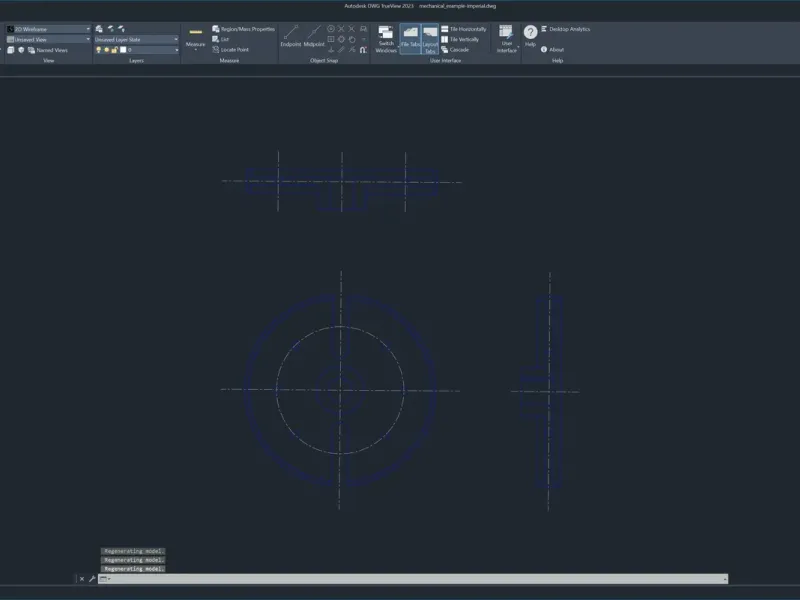This screenshot has height=600, width=800.
Task: Click the User Interface panel title
Action: [x=445, y=60]
